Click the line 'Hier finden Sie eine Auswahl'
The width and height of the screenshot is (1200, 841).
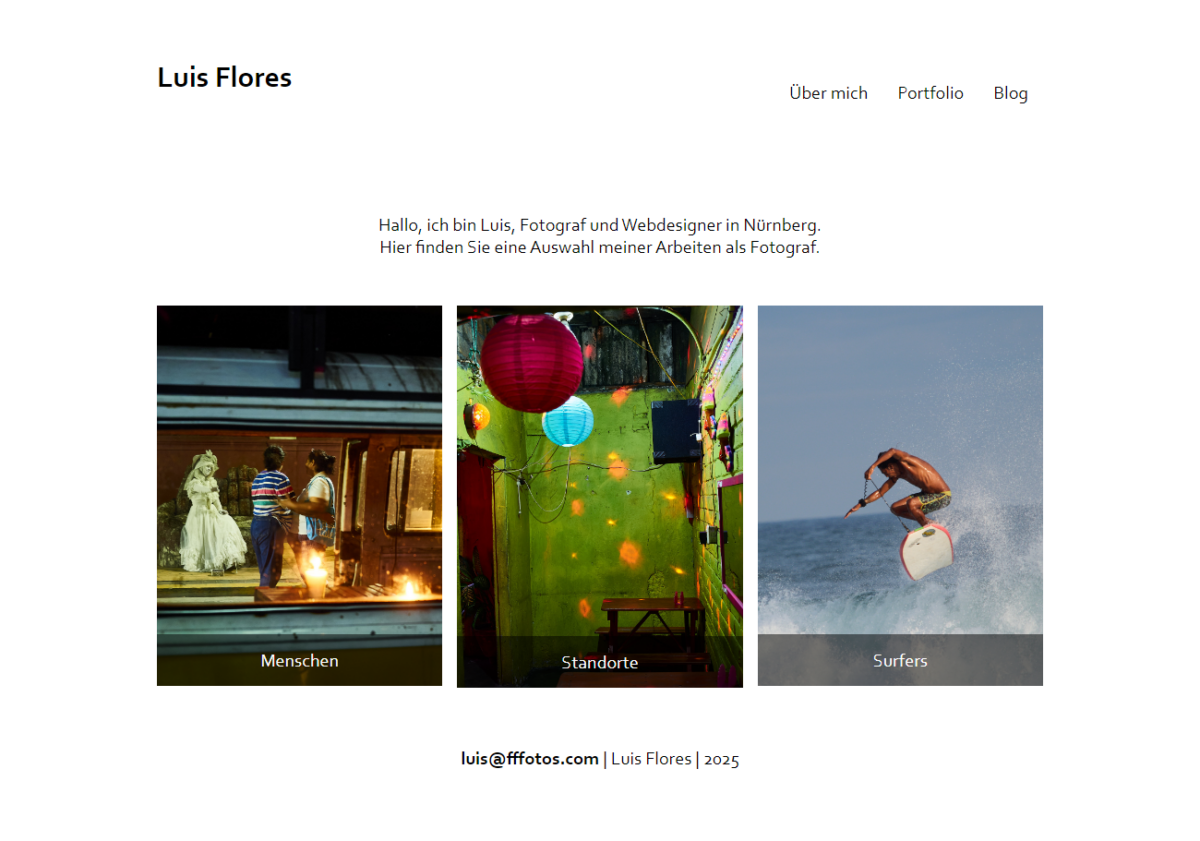(x=600, y=247)
